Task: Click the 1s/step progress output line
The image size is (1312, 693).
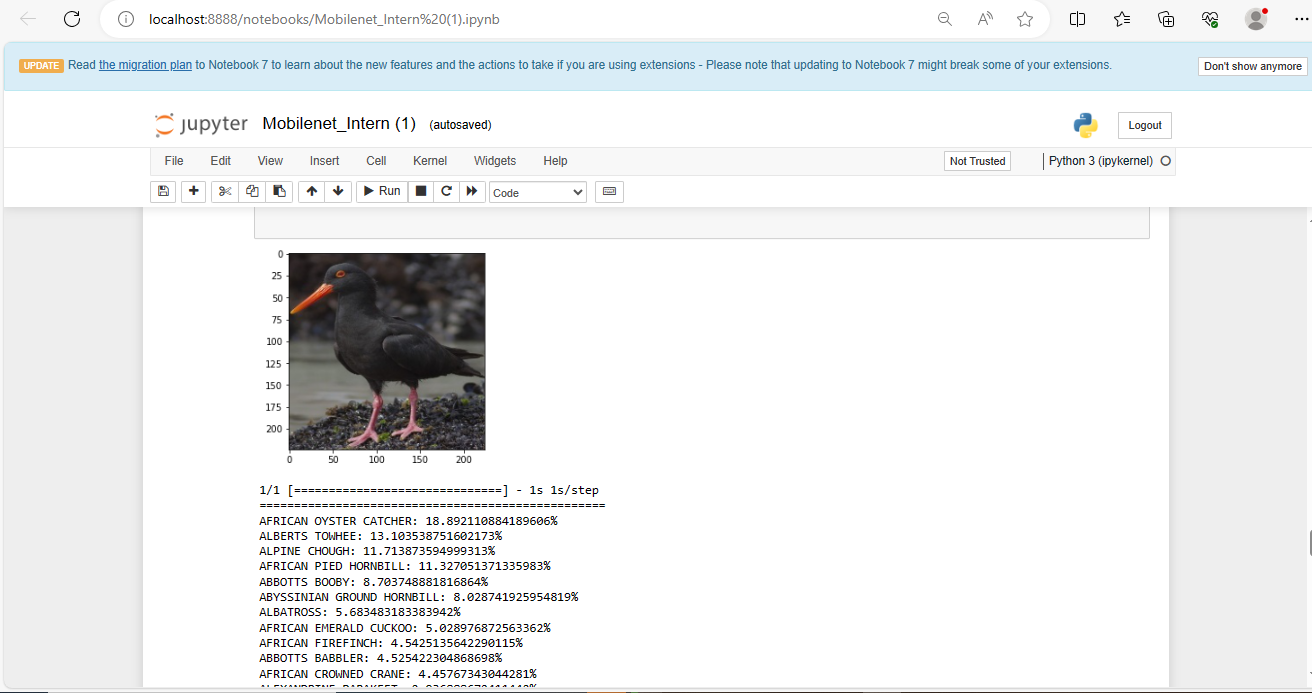Action: coord(429,491)
